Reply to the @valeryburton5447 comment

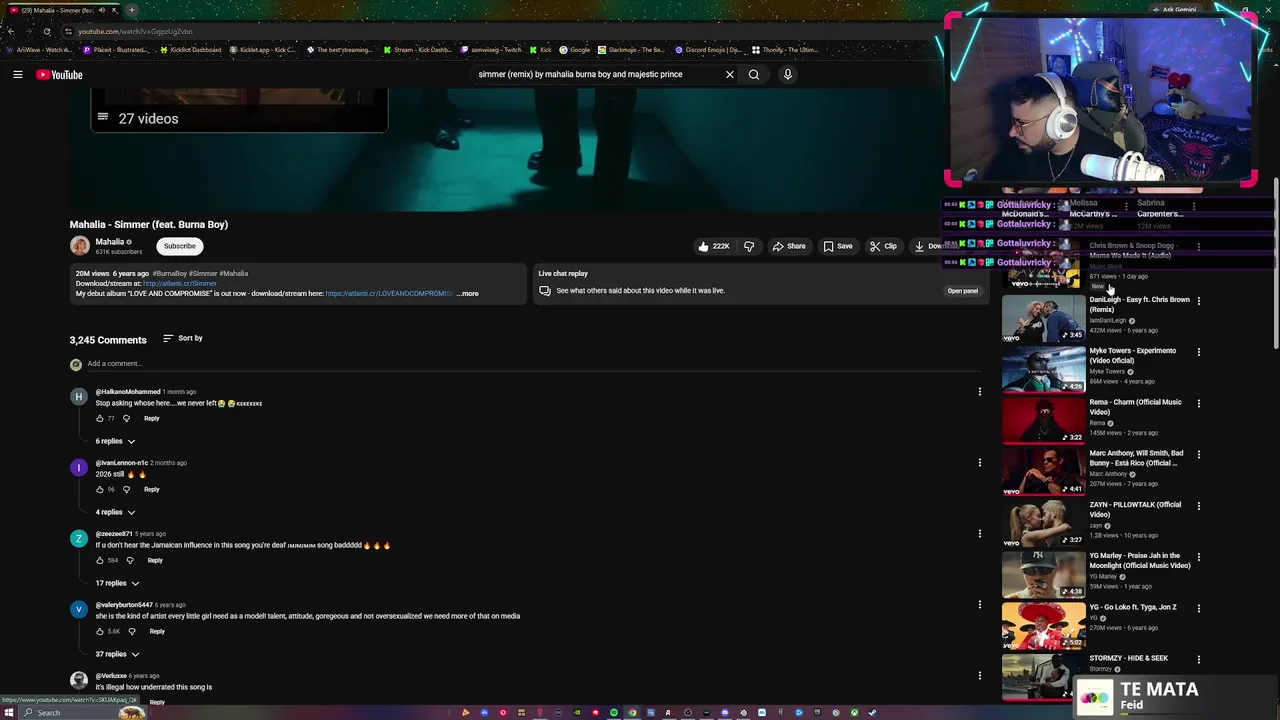pyautogui.click(x=157, y=631)
